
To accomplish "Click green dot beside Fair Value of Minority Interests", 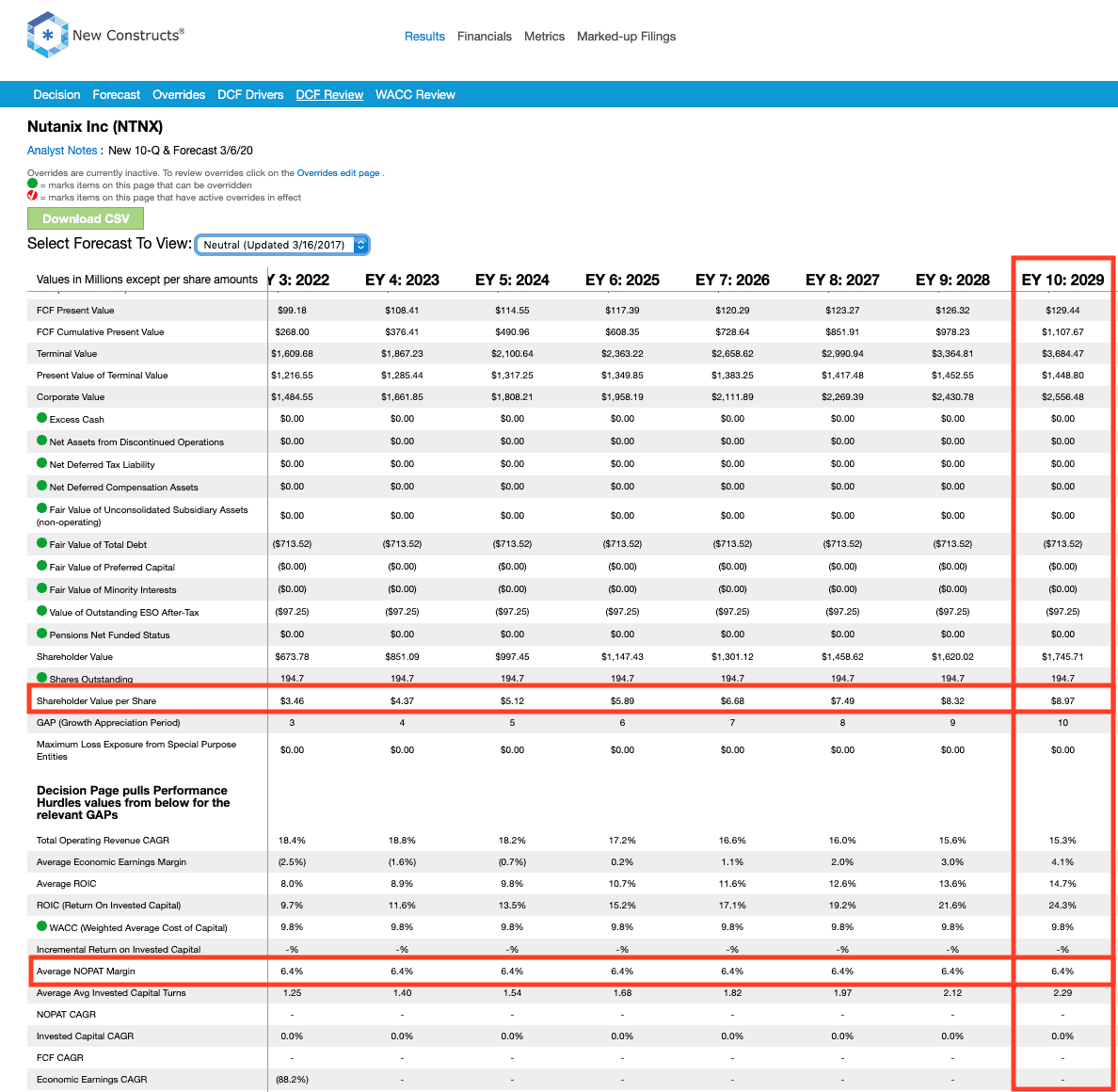I will [x=42, y=588].
